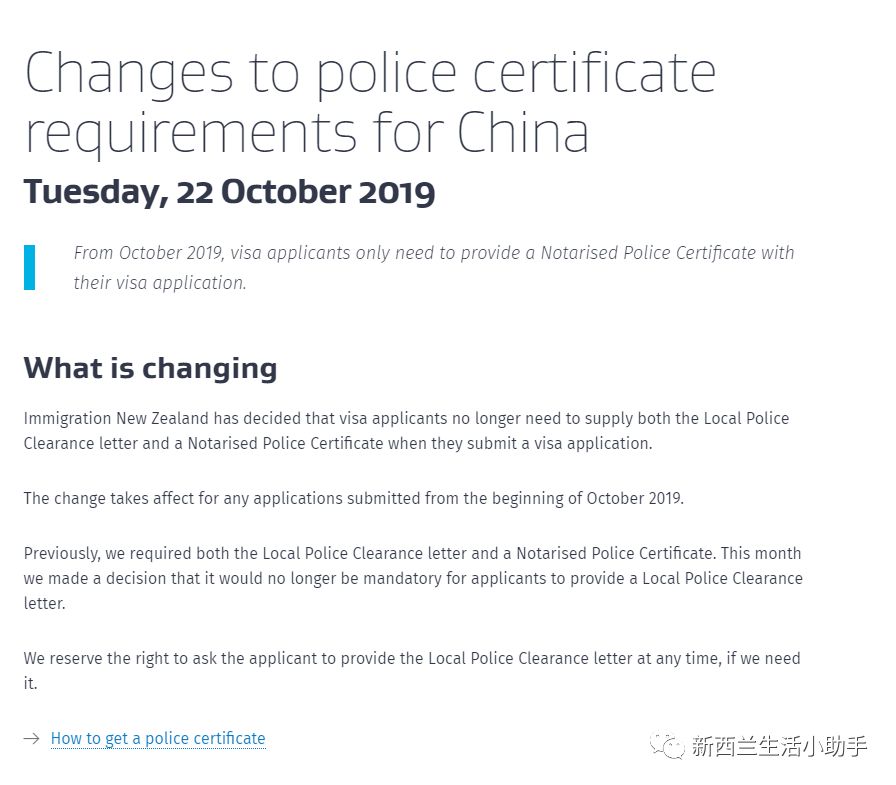Click the 'What is changing' section heading
This screenshot has height=785, width=896.
[150, 369]
